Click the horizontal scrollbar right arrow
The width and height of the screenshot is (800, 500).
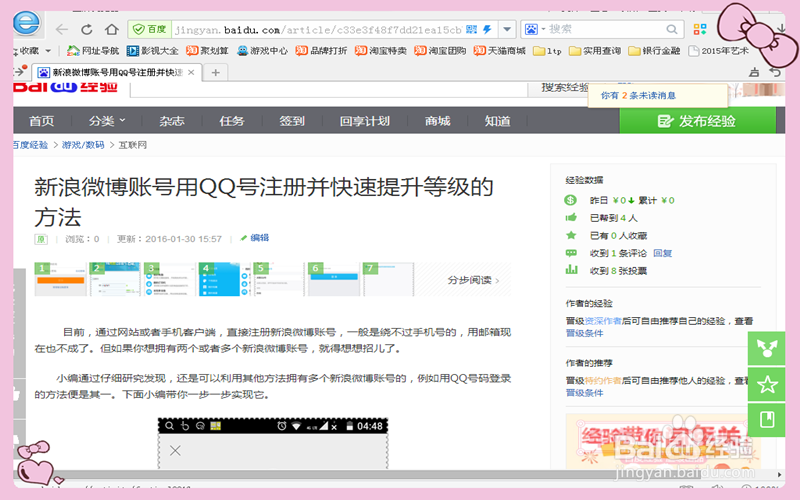[x=780, y=474]
